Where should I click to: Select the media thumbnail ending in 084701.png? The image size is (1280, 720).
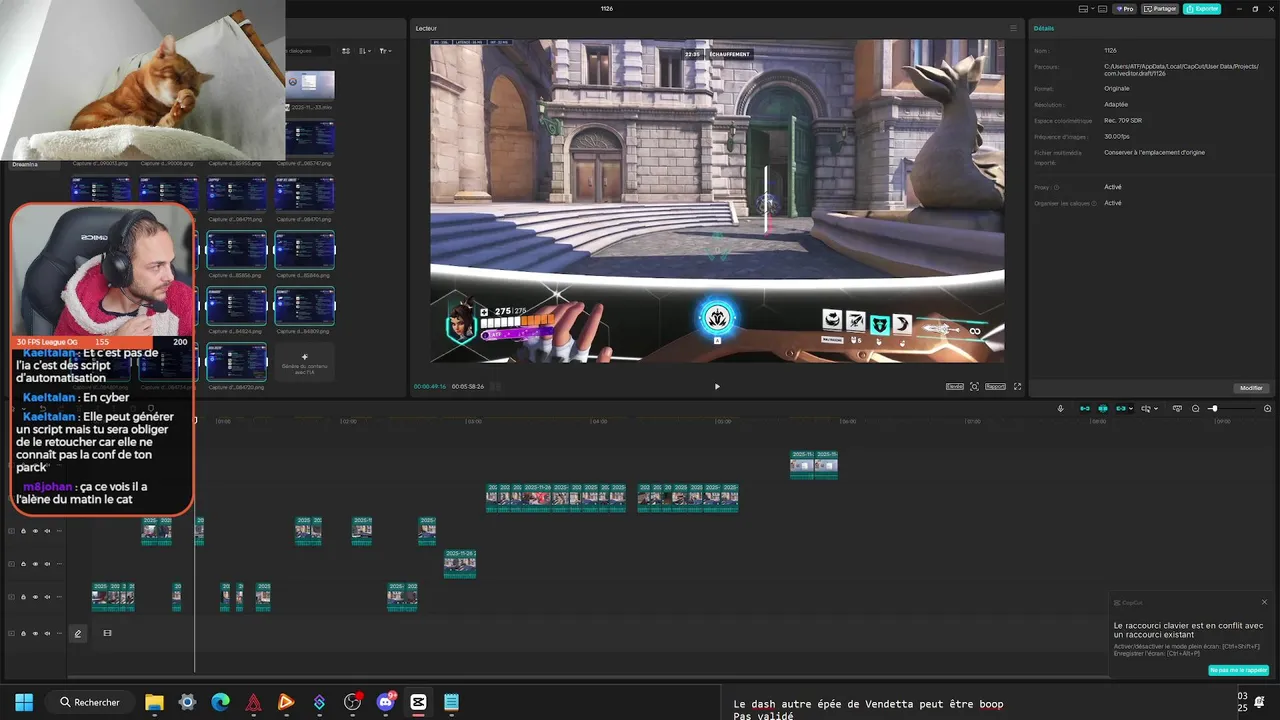click(305, 196)
